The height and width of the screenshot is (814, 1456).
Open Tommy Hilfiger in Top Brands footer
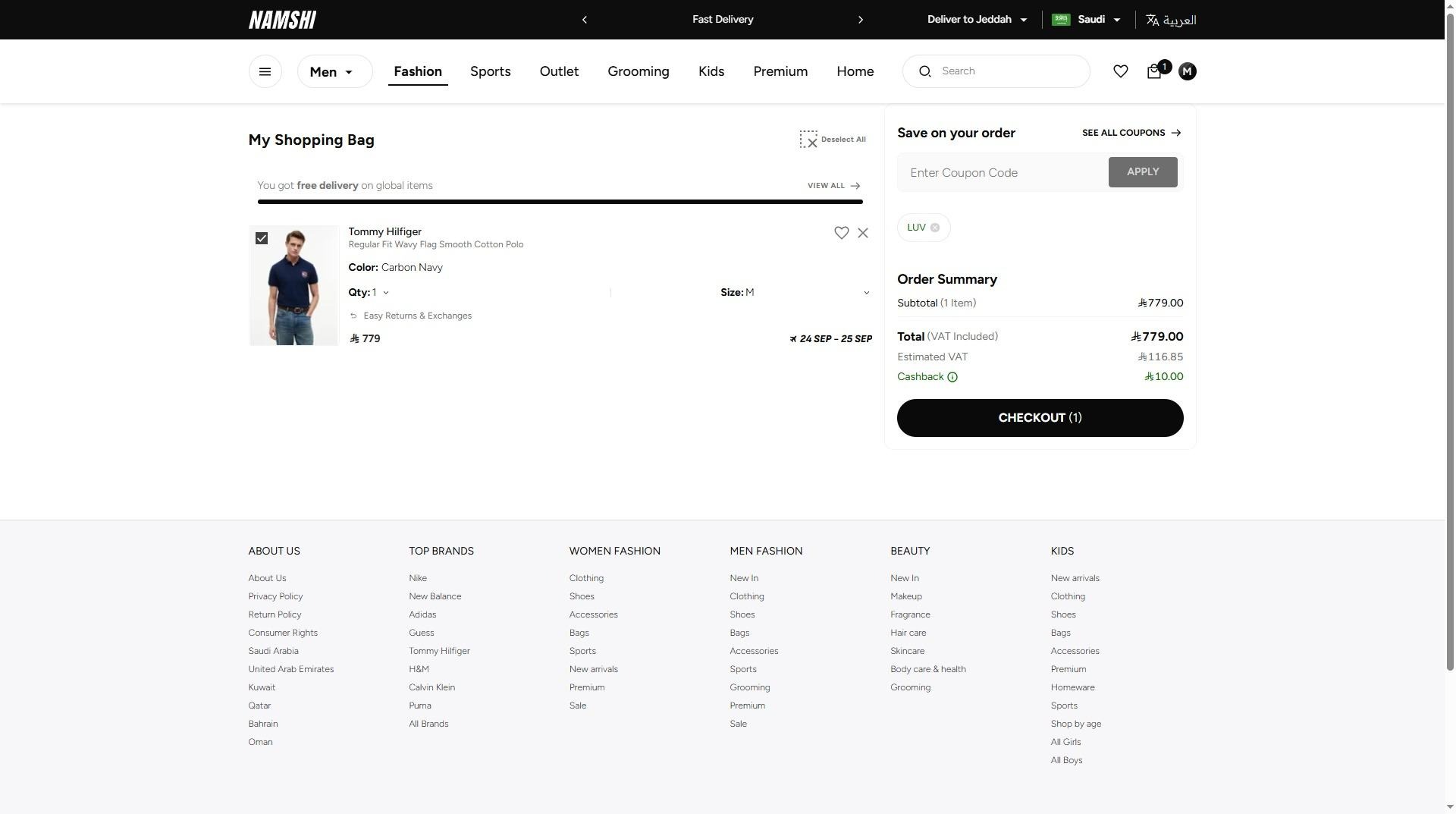pyautogui.click(x=439, y=651)
